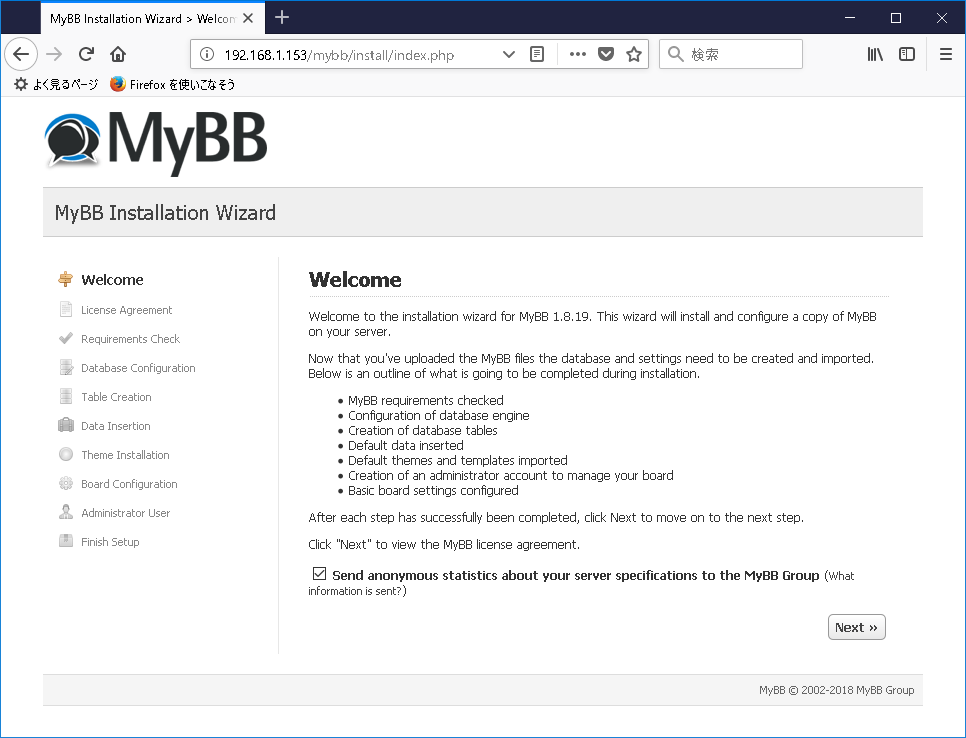Bookmark this page with the star

[634, 54]
